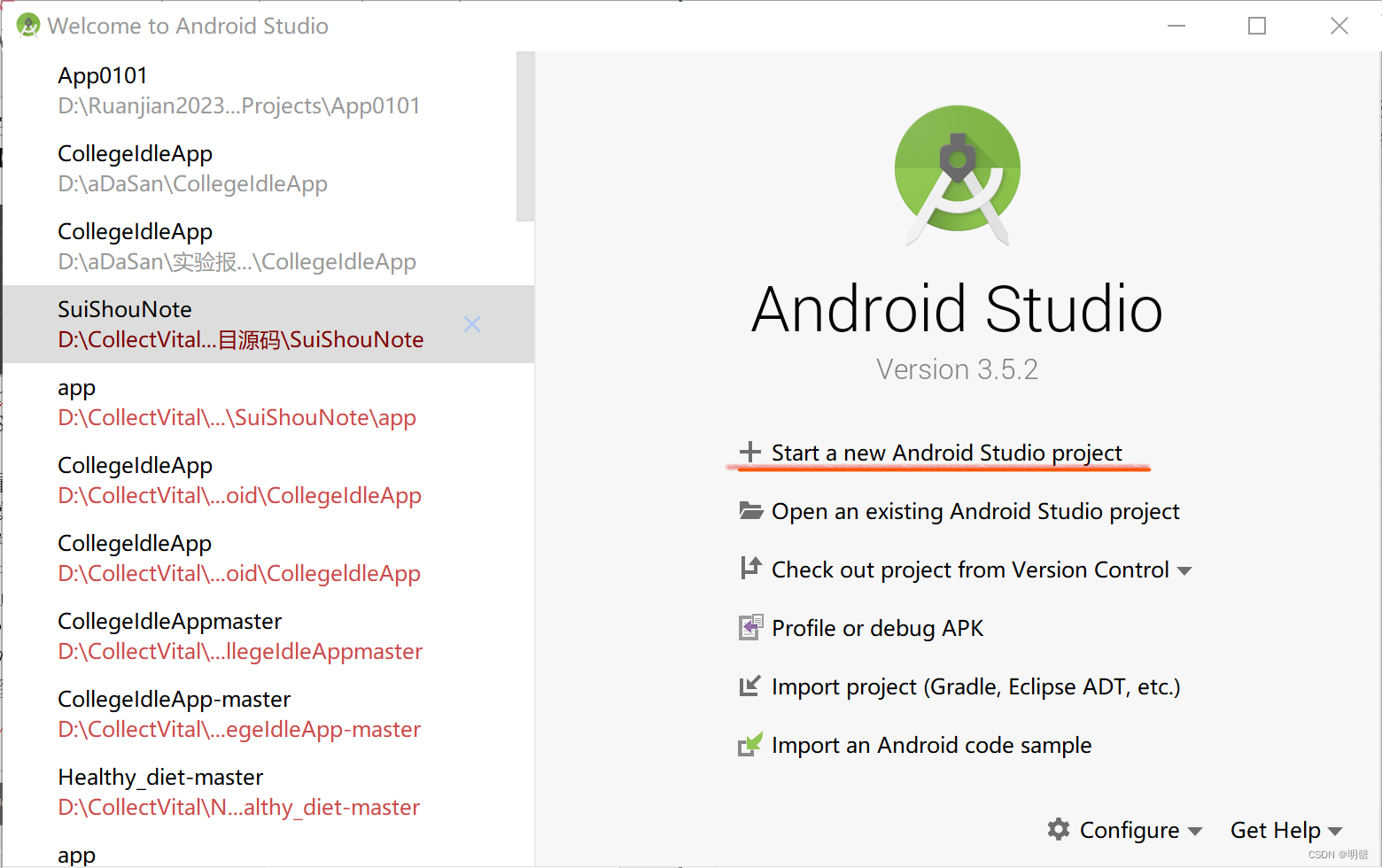Open the SuiShouNote app project entry
This screenshot has height=868, width=1382.
(x=237, y=401)
